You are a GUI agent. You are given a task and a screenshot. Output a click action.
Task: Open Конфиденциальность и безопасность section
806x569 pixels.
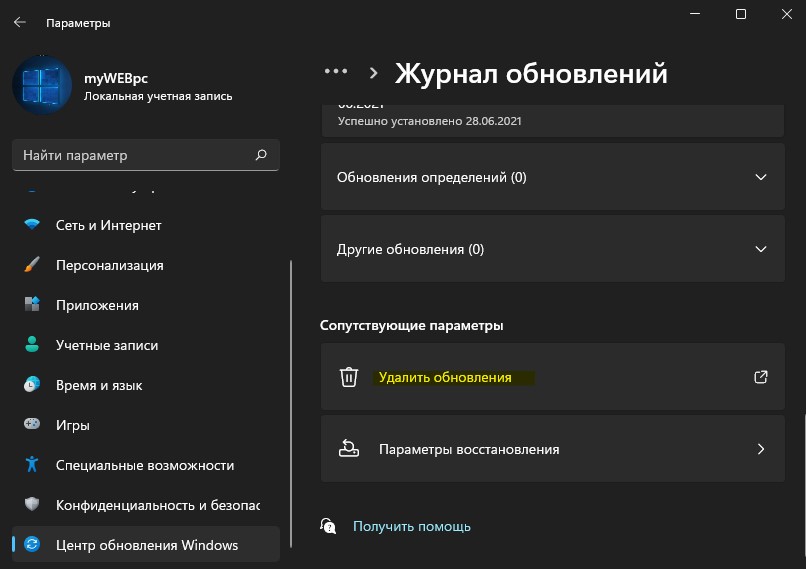click(145, 505)
